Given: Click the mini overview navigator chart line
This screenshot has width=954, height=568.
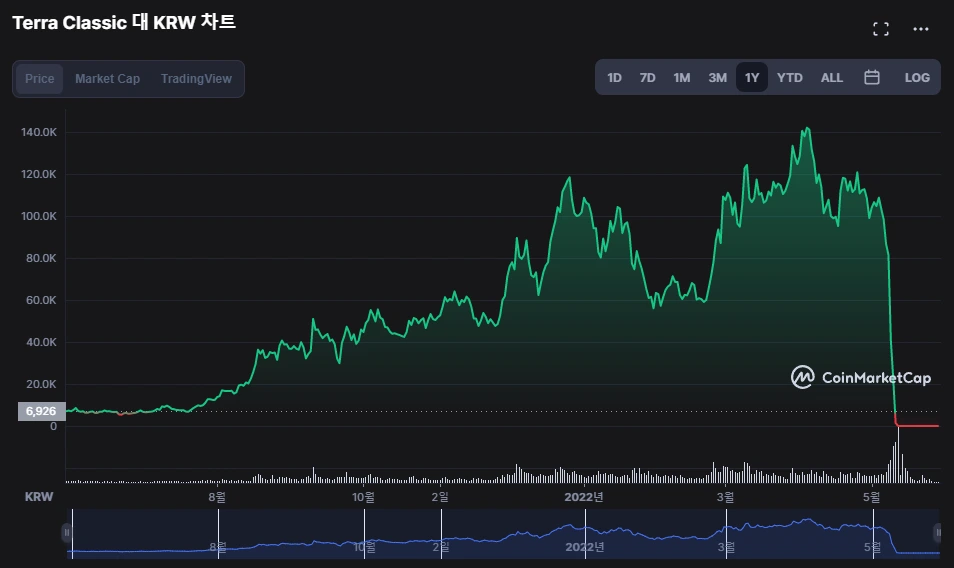Looking at the screenshot, I should [505, 534].
